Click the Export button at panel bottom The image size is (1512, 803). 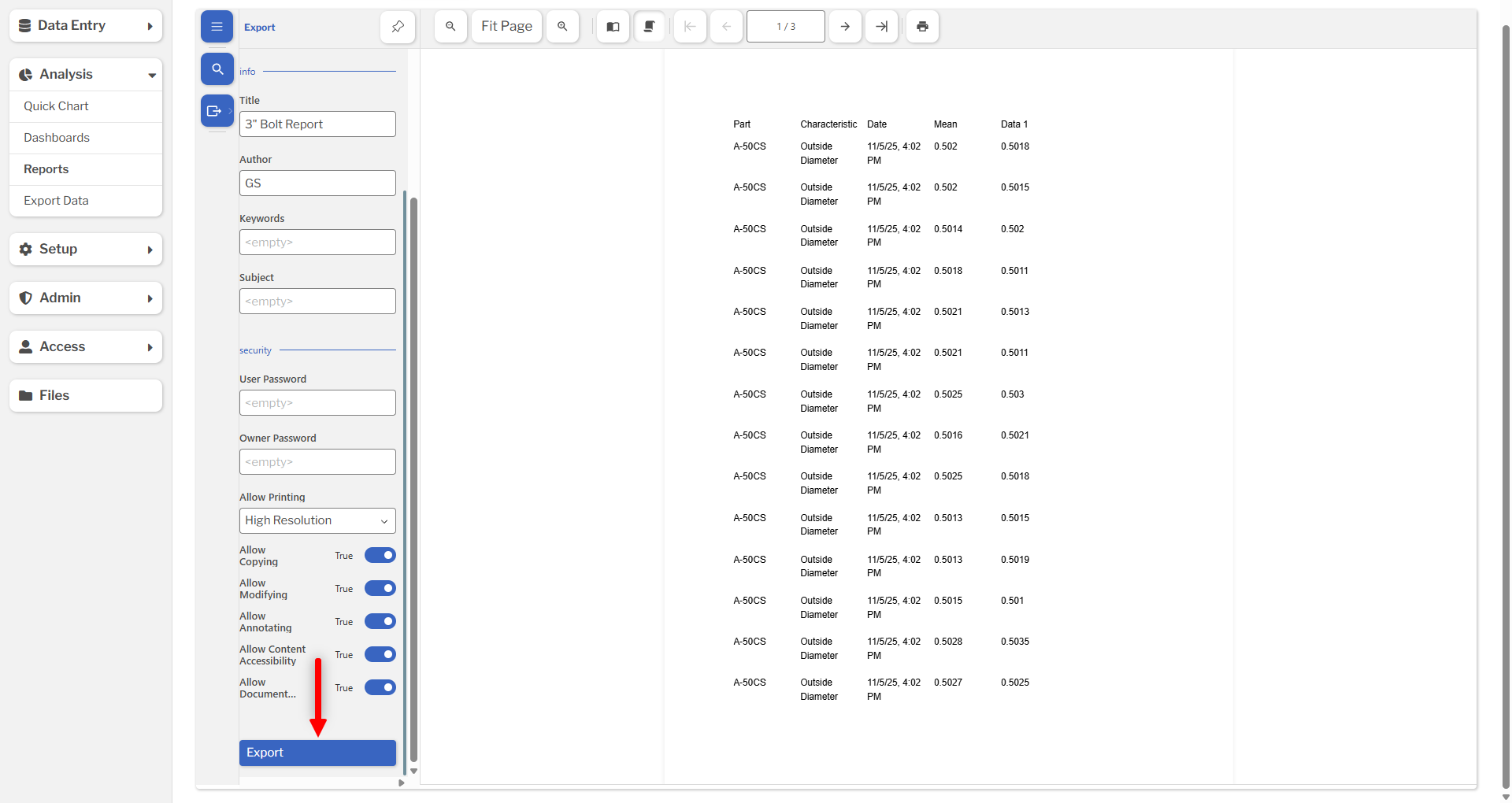click(x=317, y=753)
